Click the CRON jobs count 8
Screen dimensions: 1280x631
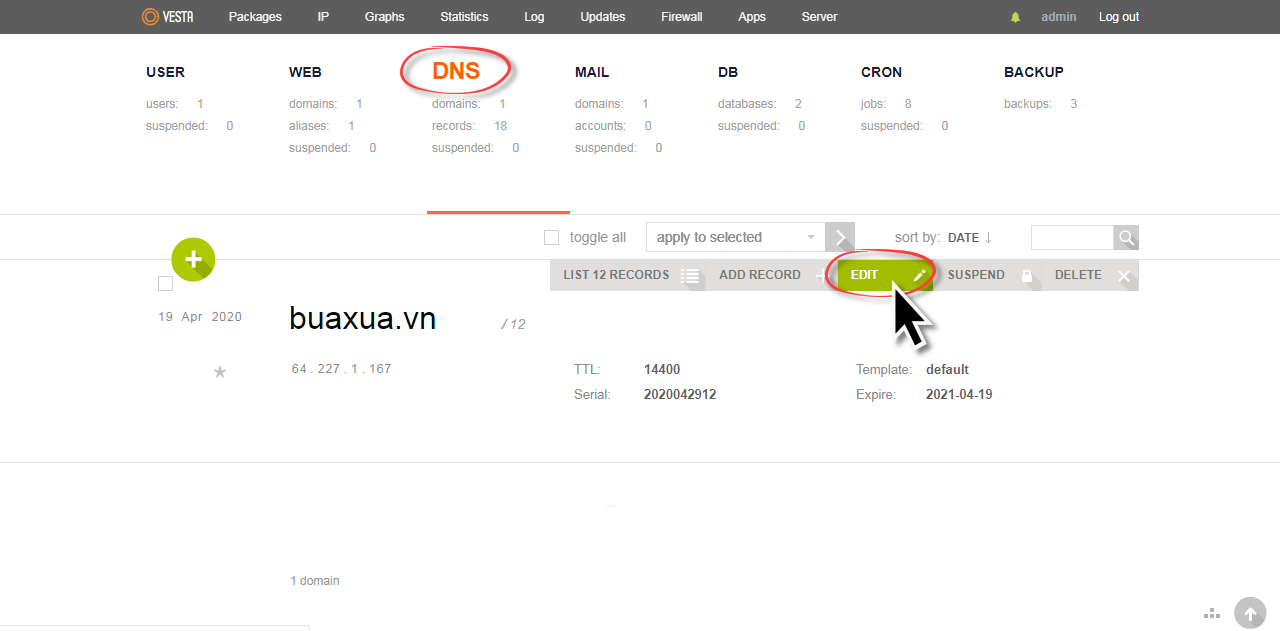(908, 104)
